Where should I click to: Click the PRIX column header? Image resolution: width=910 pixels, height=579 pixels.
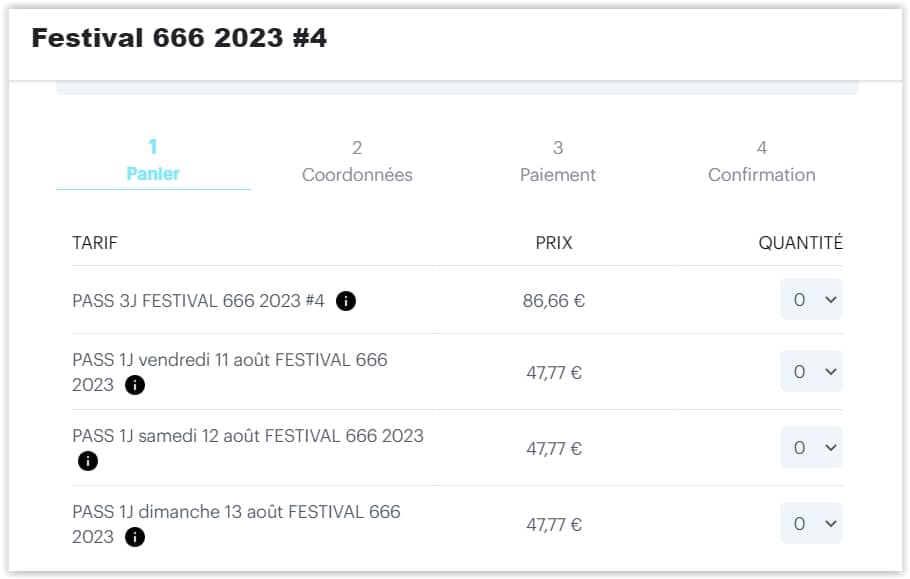tap(554, 243)
